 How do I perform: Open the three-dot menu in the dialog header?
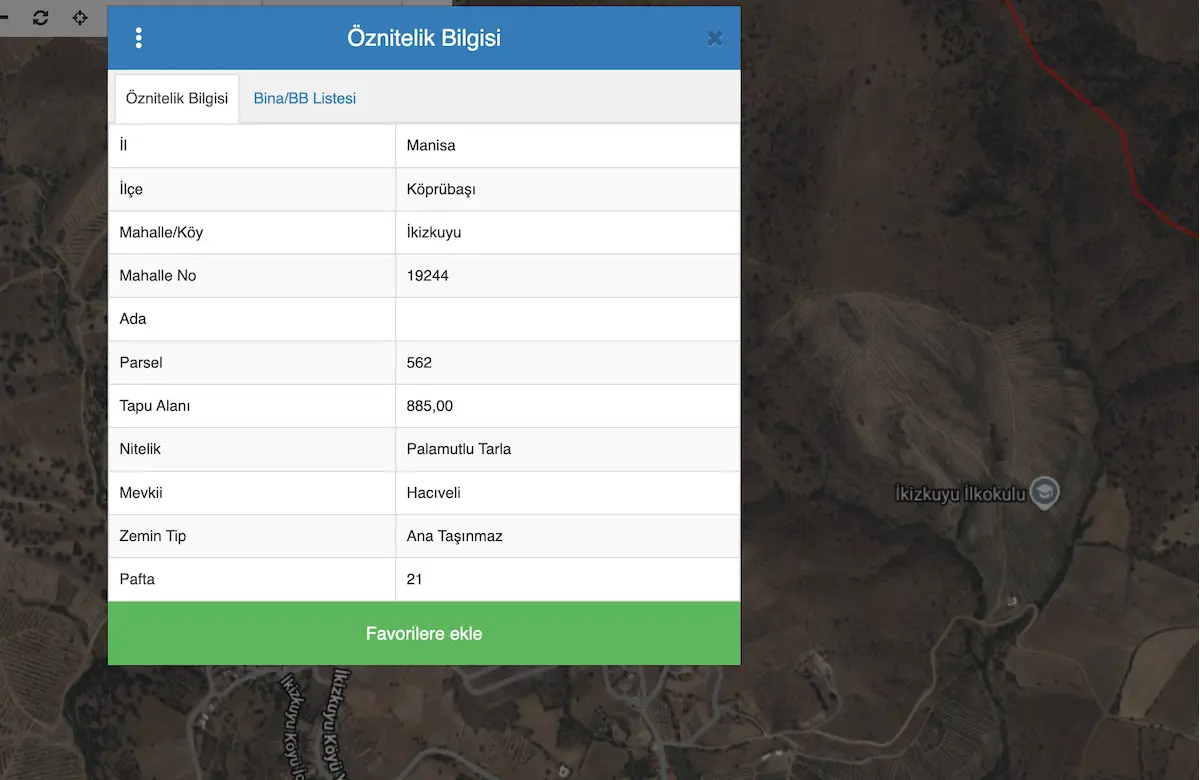pyautogui.click(x=138, y=38)
